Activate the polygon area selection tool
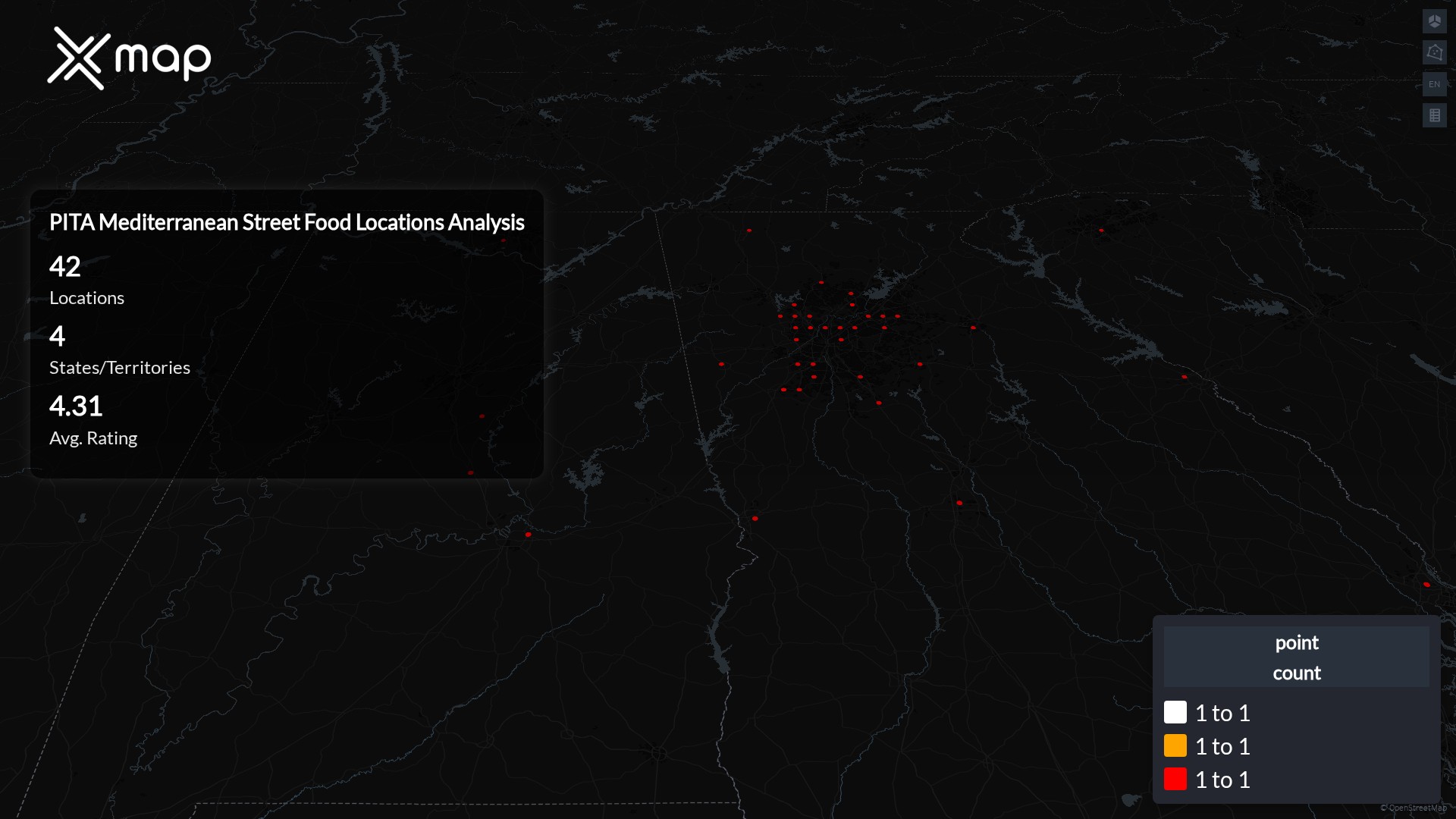 1434,52
